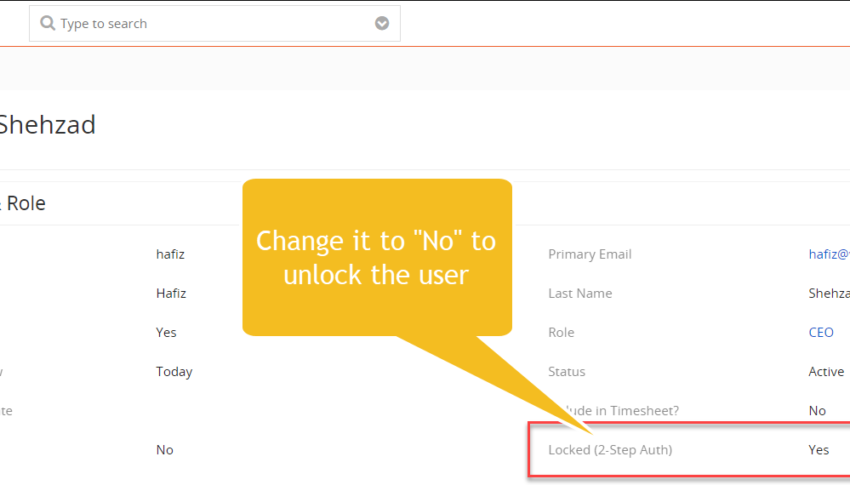
Task: Click the Status field label
Action: (566, 372)
